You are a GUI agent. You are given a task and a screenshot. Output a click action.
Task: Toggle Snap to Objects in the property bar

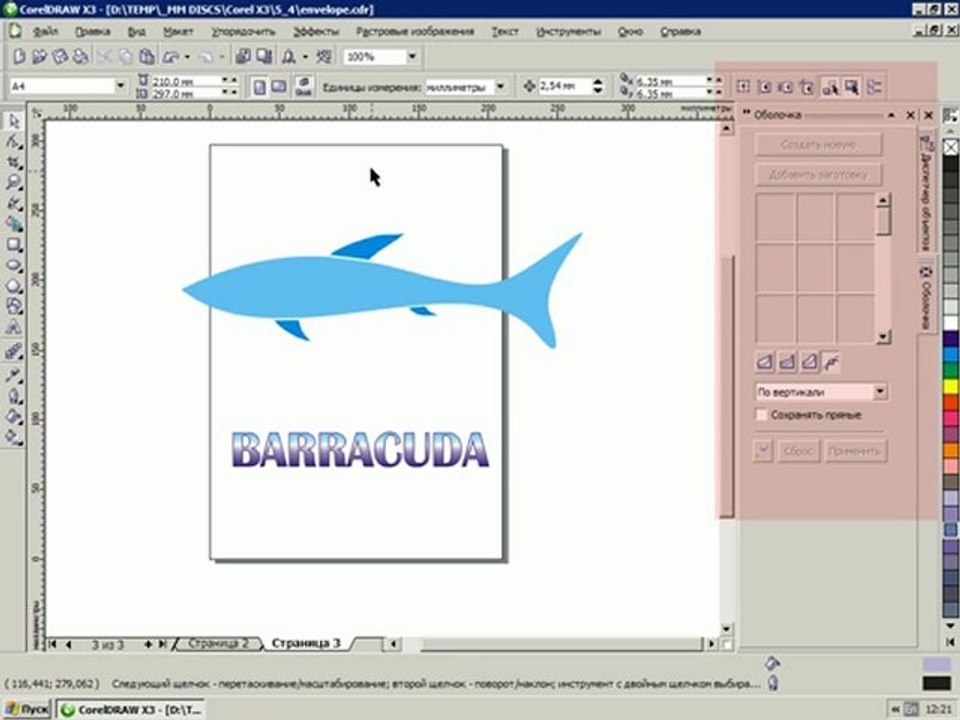(786, 87)
